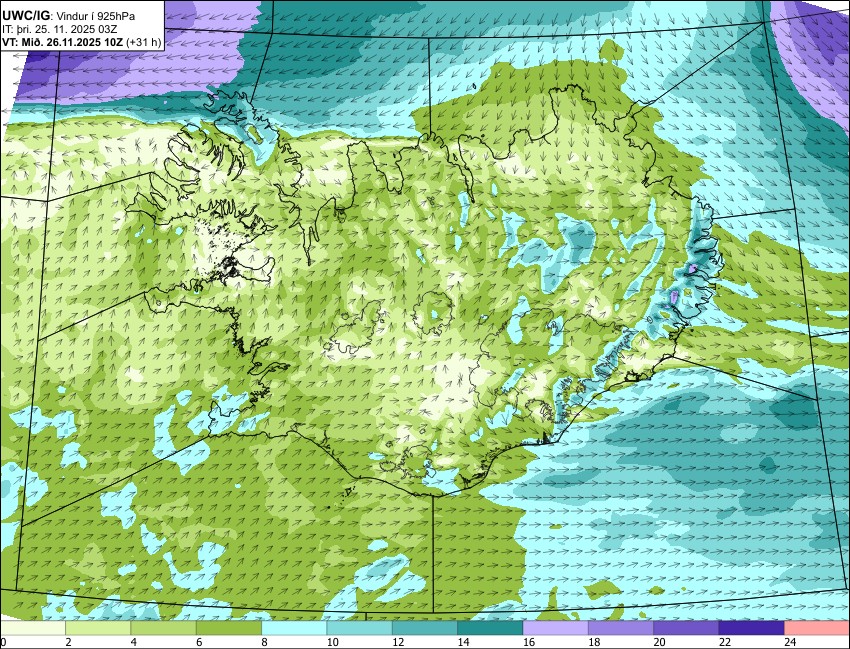Click the 4–6 m/s green legend swatch
The image size is (850, 649).
click(163, 628)
